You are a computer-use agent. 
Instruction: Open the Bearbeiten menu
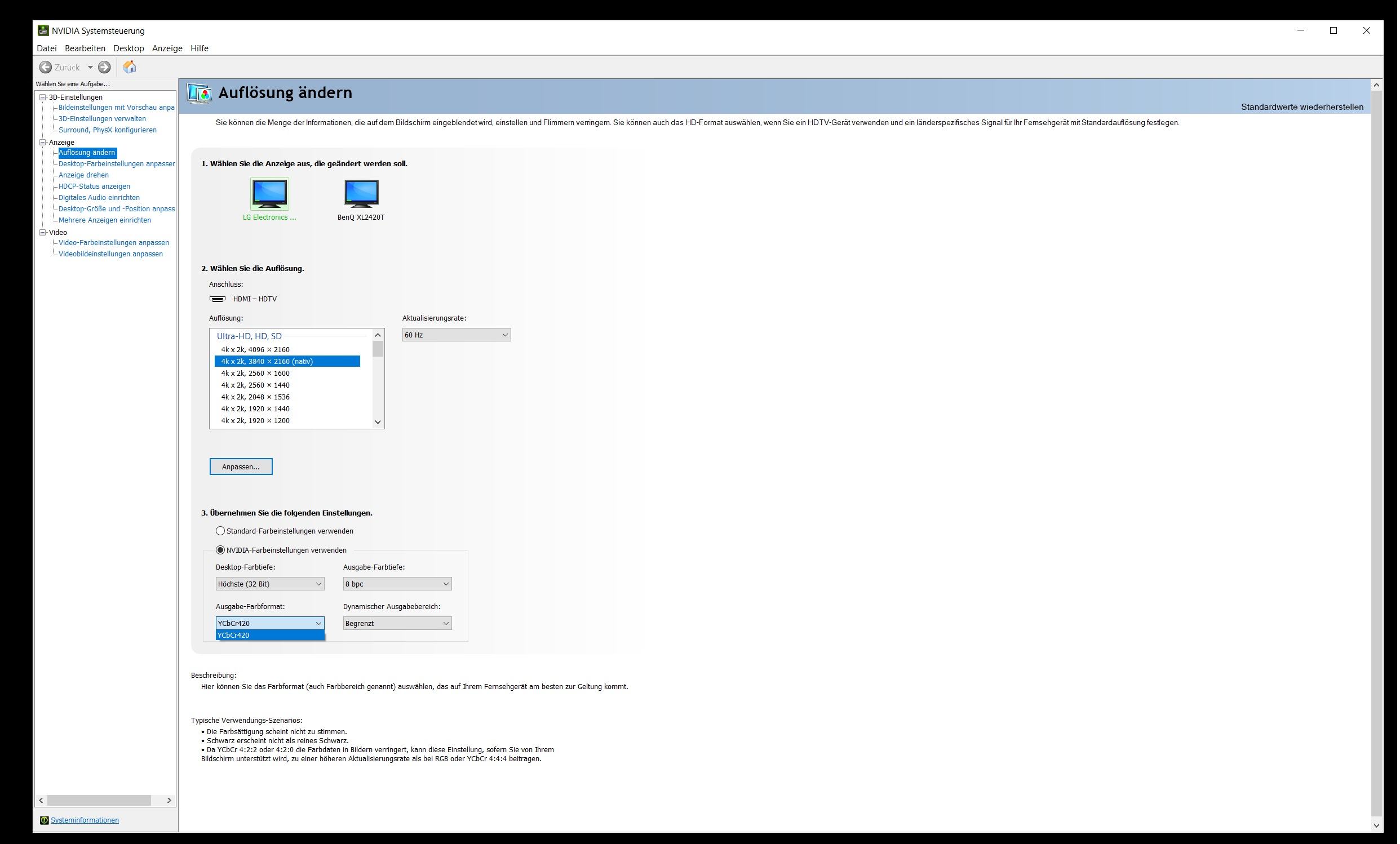(85, 48)
